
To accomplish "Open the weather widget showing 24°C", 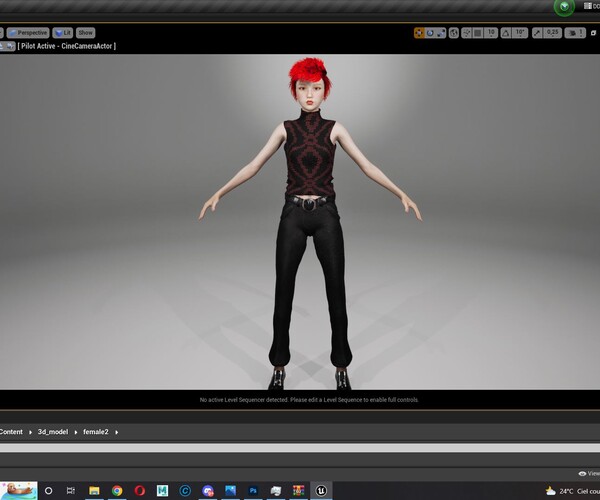I will [x=573, y=491].
